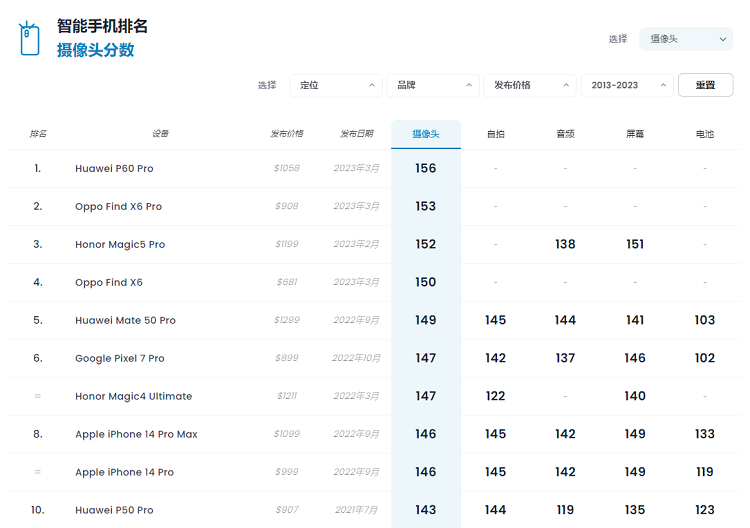Switch to the 屏幕 column tab
This screenshot has width=750, height=528.
(x=635, y=134)
